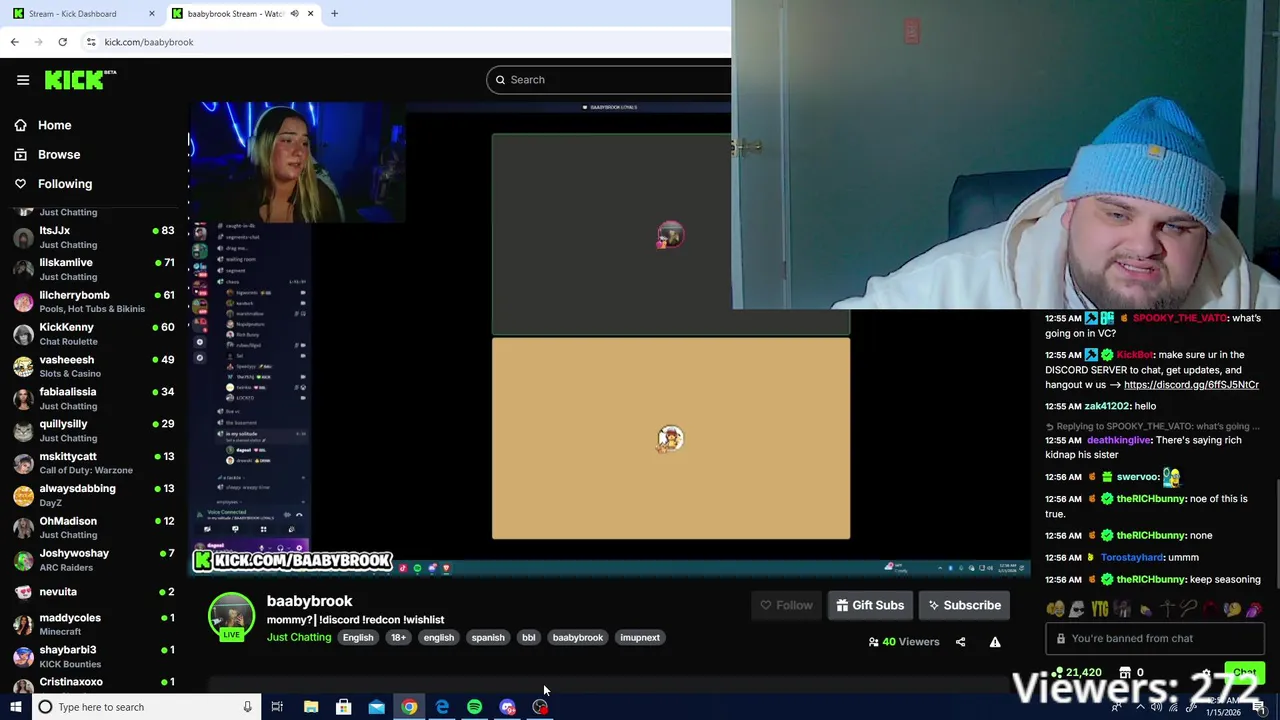Report stream with warning triangle icon

[995, 642]
